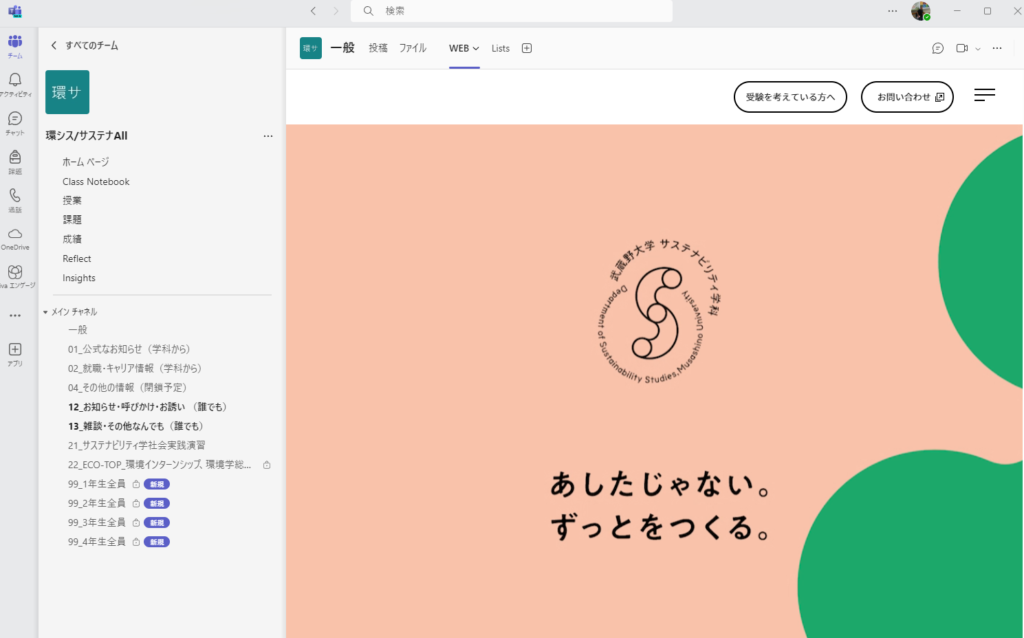The width and height of the screenshot is (1024, 638).
Task: Select channel 99_1年生全員
Action: [97, 485]
